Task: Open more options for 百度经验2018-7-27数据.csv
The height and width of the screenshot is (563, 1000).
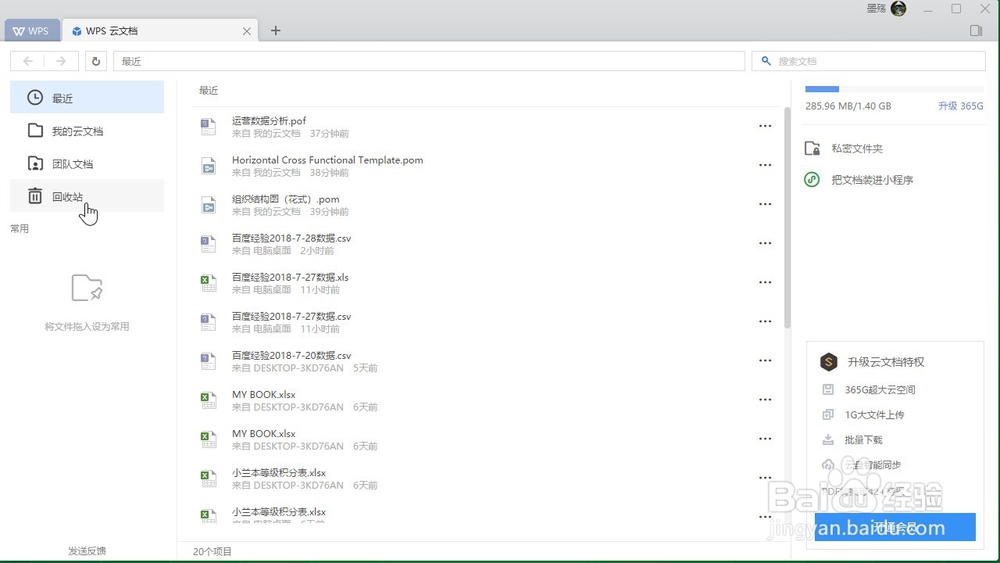Action: coord(765,321)
